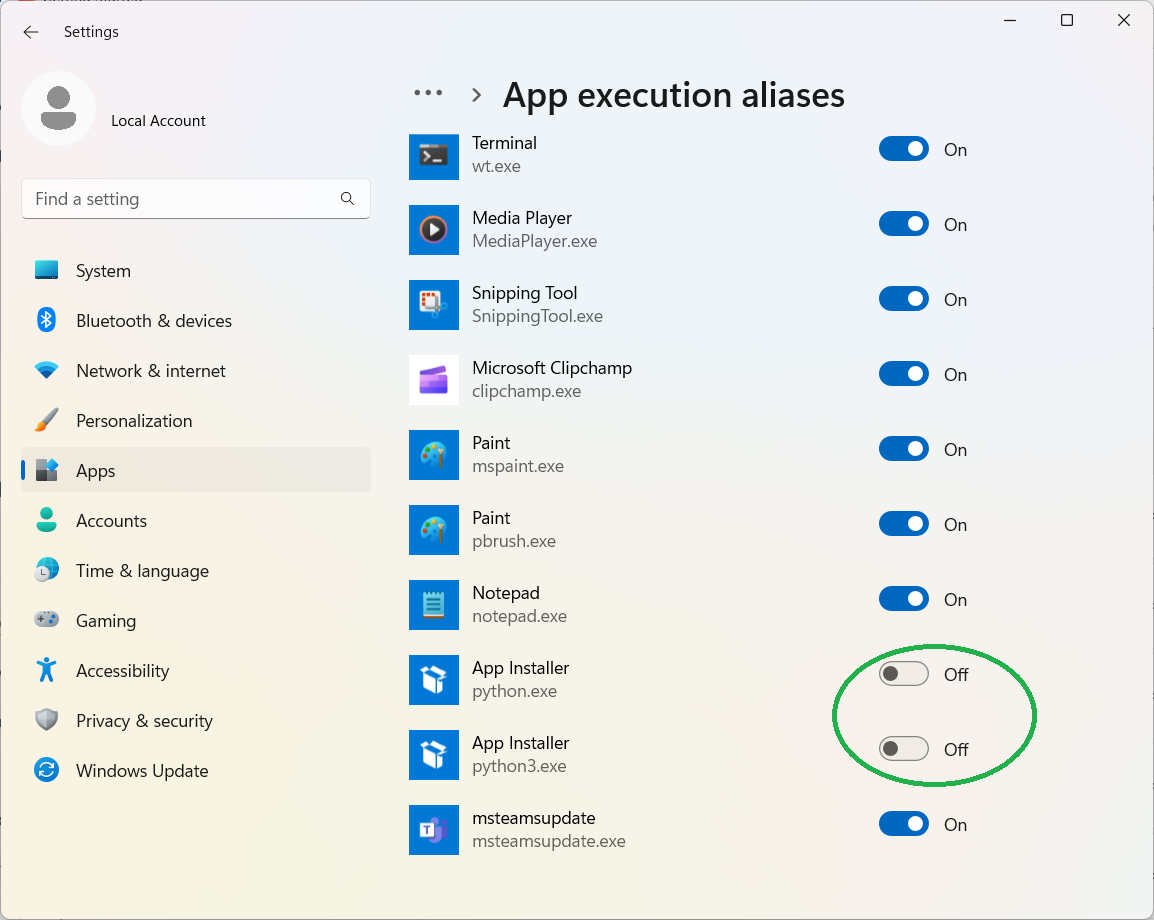Screen dimensions: 1154x920
Task: Click the Notepad app icon
Action: (x=434, y=605)
